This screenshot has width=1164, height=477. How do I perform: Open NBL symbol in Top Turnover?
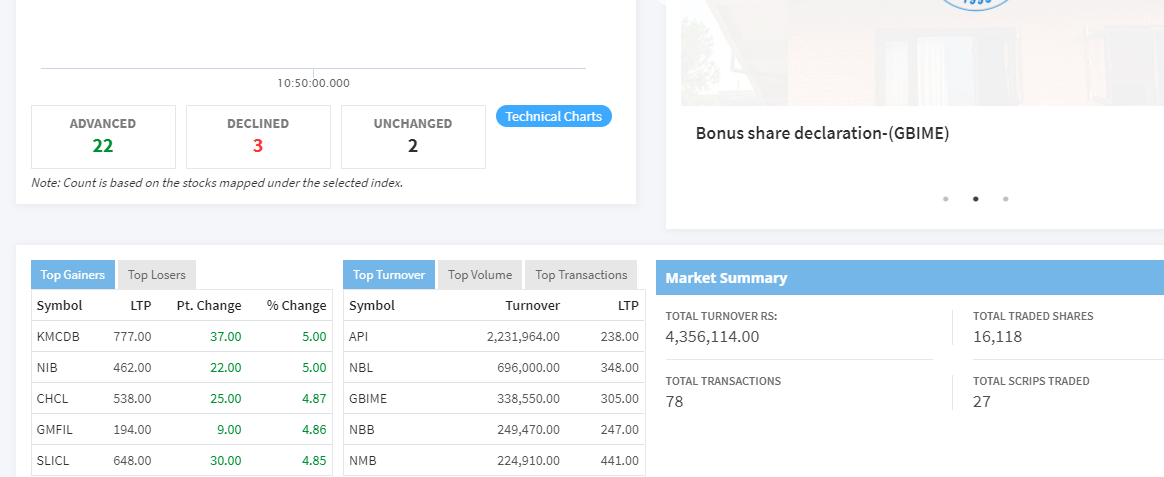[360, 368]
